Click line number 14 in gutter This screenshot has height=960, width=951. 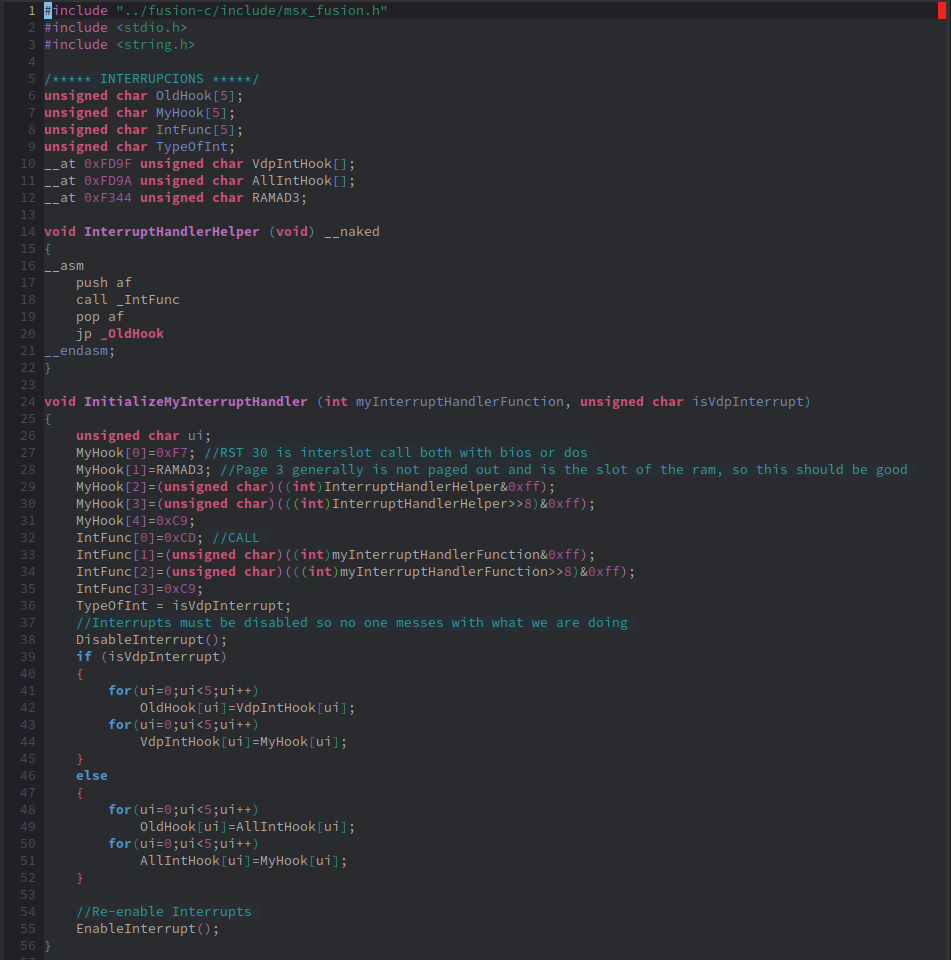tap(28, 232)
